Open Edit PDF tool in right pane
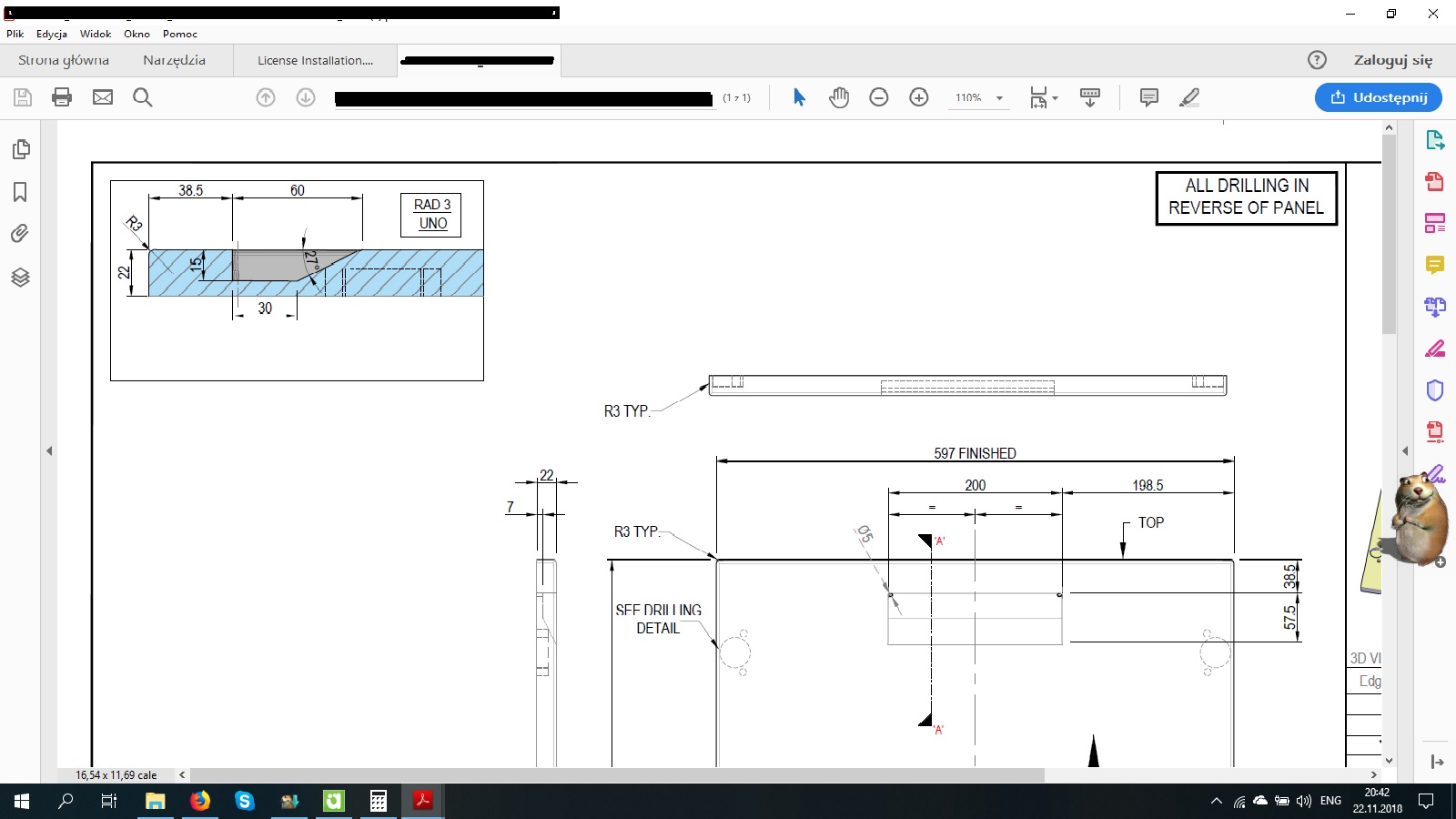 [1435, 223]
